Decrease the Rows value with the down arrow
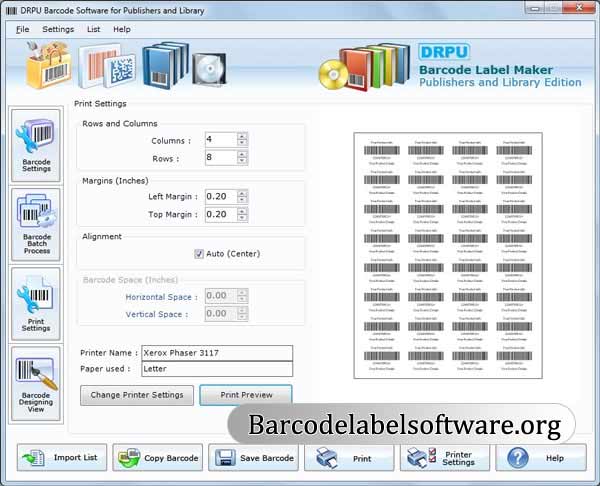 (242, 161)
